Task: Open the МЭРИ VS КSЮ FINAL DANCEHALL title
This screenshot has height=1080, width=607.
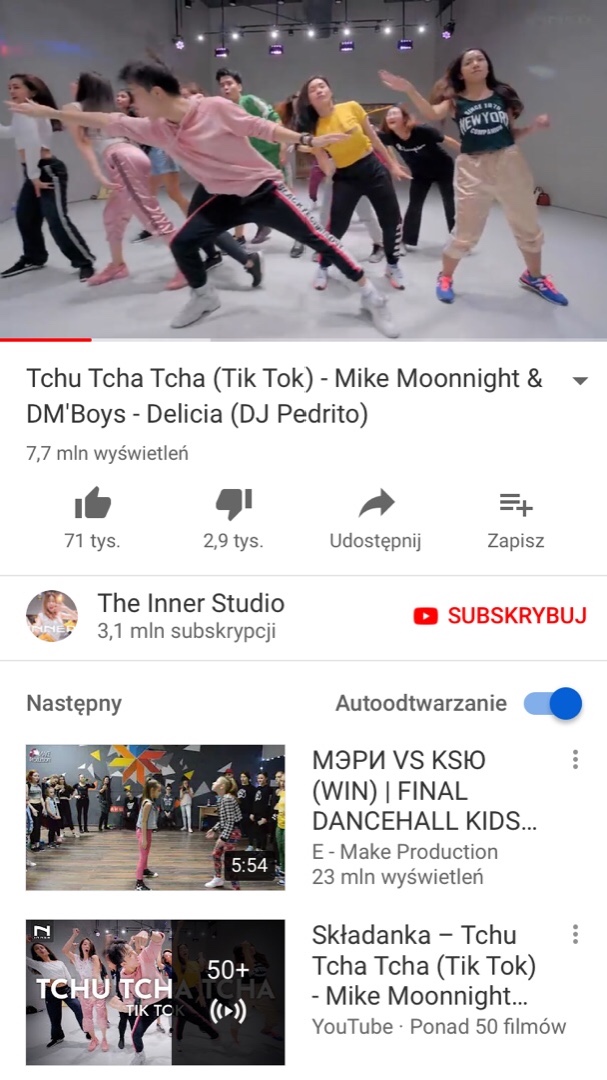Action: coord(424,790)
